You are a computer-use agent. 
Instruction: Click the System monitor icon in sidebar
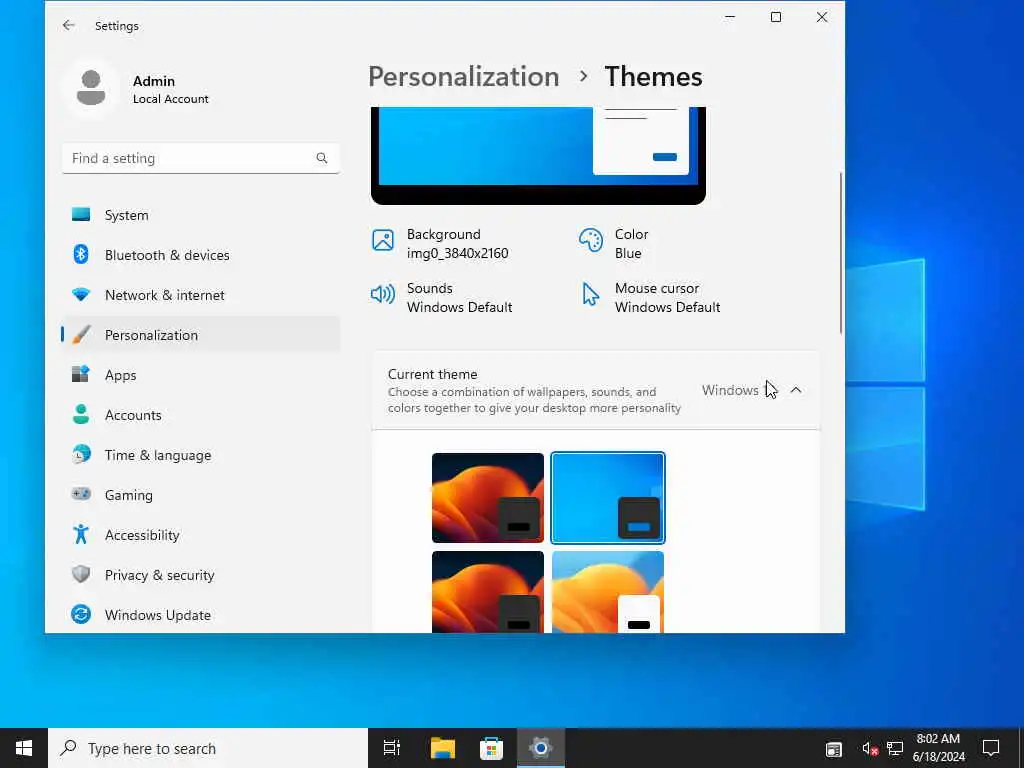(x=81, y=215)
